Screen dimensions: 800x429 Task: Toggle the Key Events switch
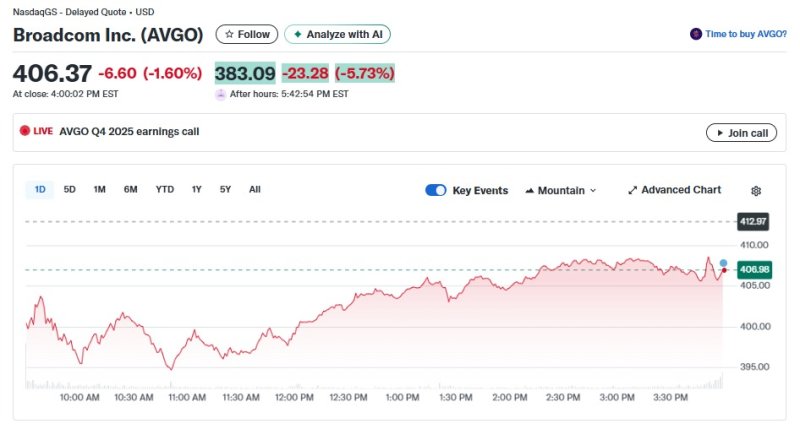coord(436,190)
